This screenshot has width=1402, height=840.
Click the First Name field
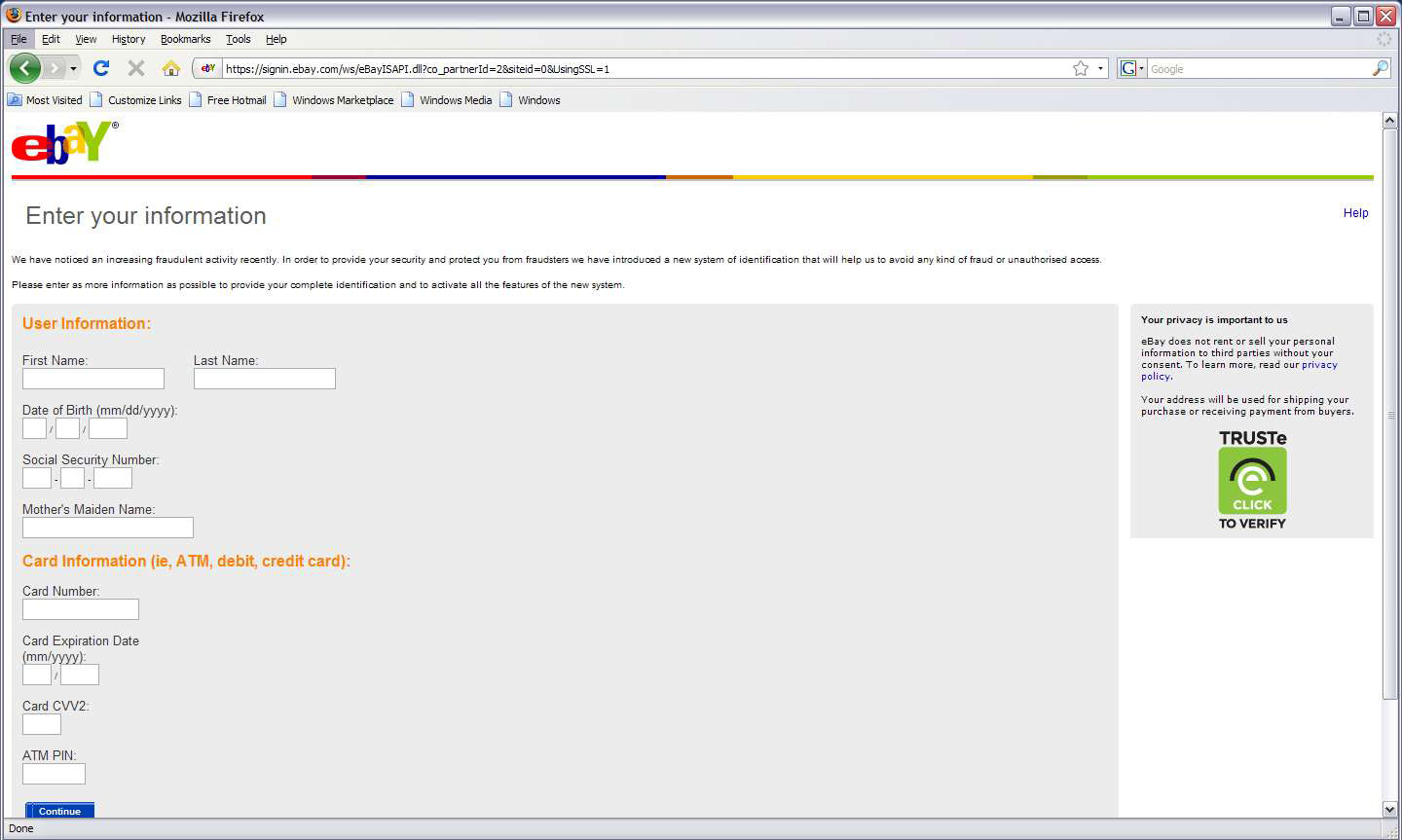point(93,379)
